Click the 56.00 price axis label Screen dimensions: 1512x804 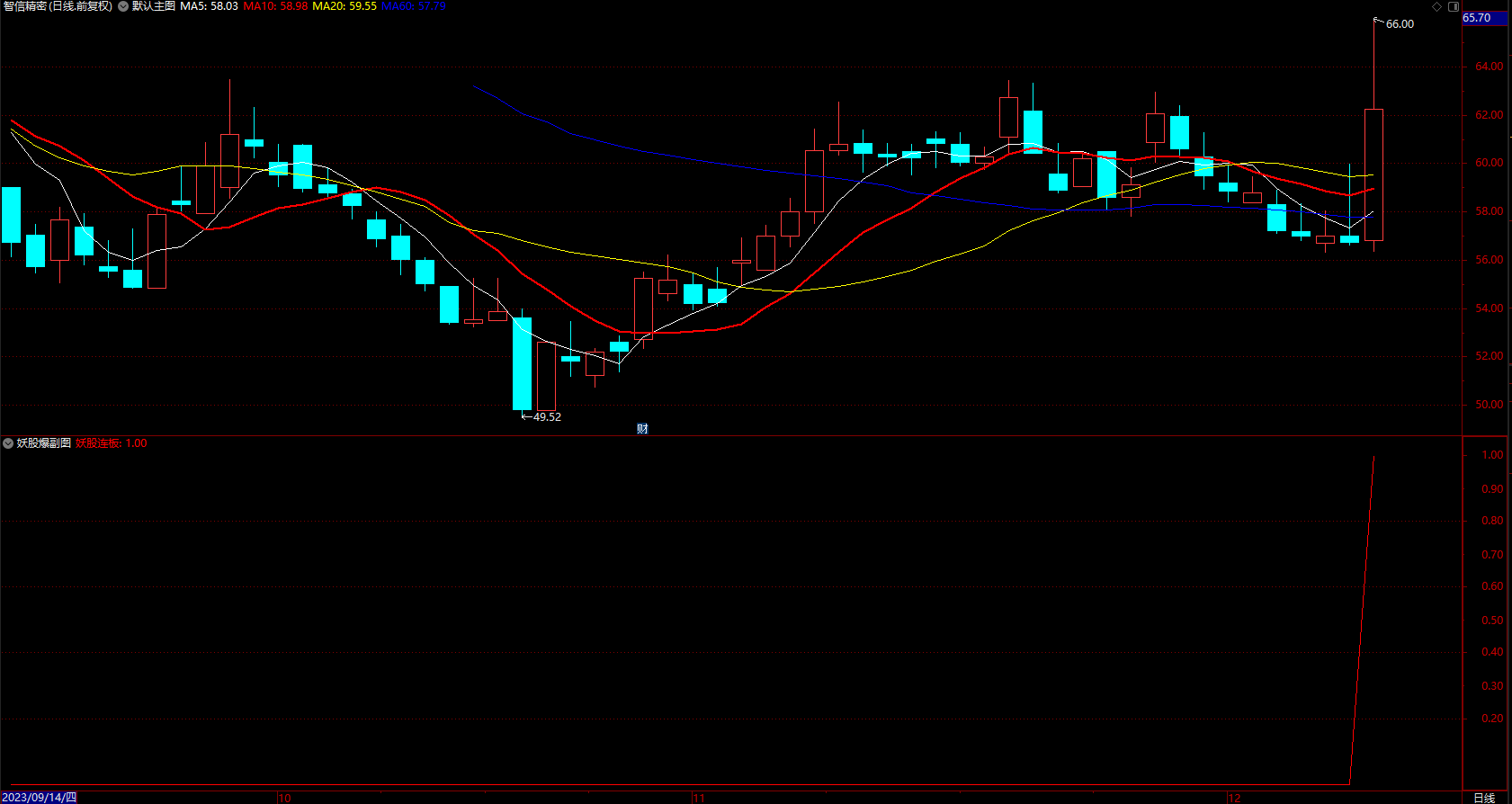(x=1489, y=260)
